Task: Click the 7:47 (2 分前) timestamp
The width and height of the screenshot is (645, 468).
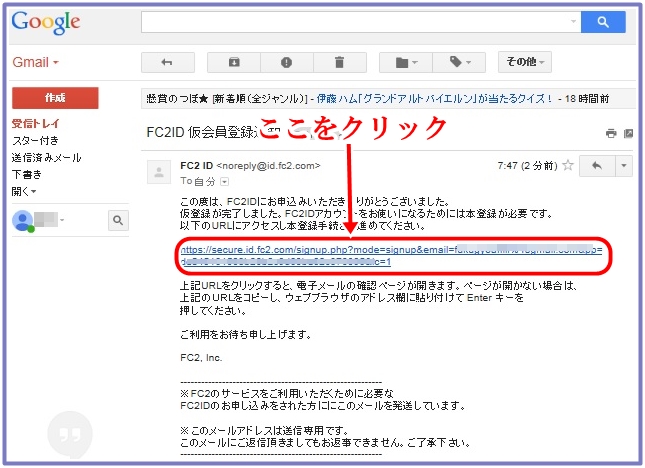Action: pos(527,166)
